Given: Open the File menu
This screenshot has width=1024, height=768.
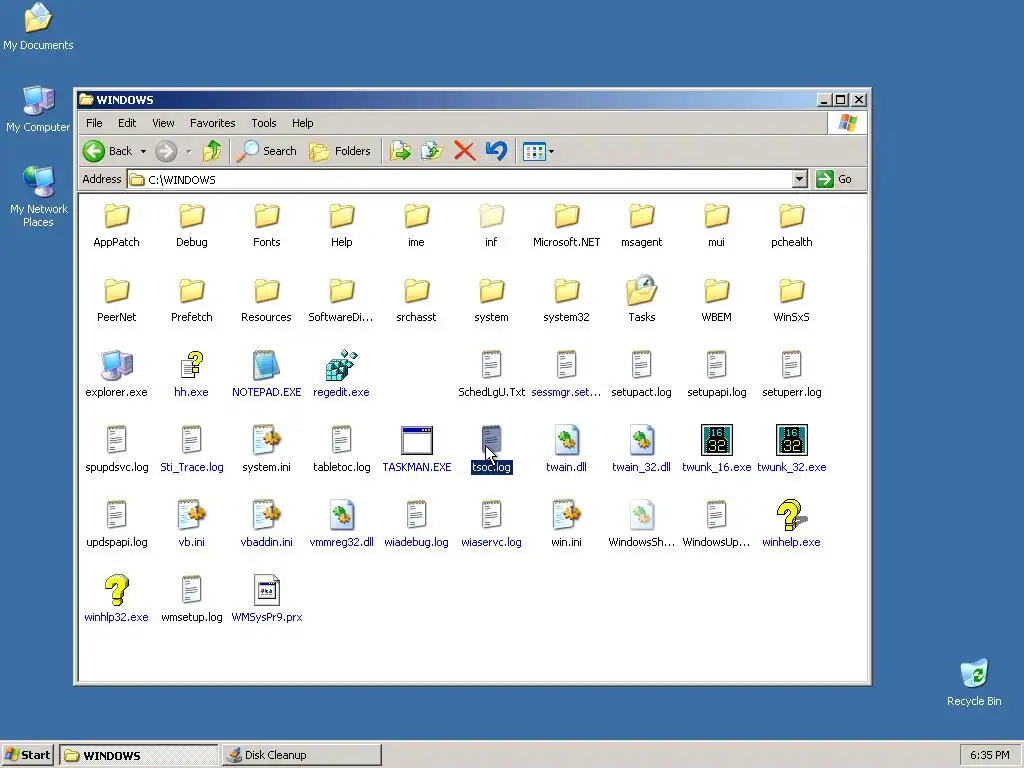Looking at the screenshot, I should pos(94,123).
